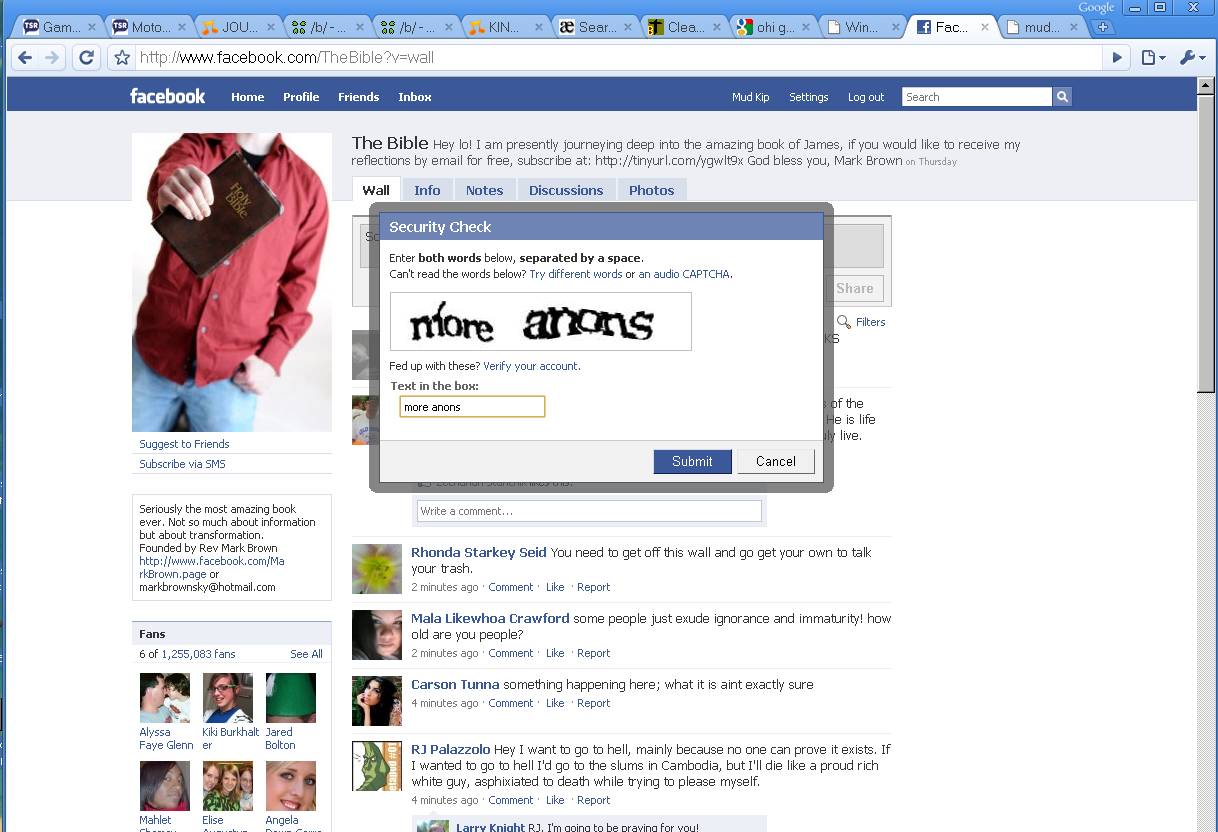Select the Wall page tab

click(376, 190)
